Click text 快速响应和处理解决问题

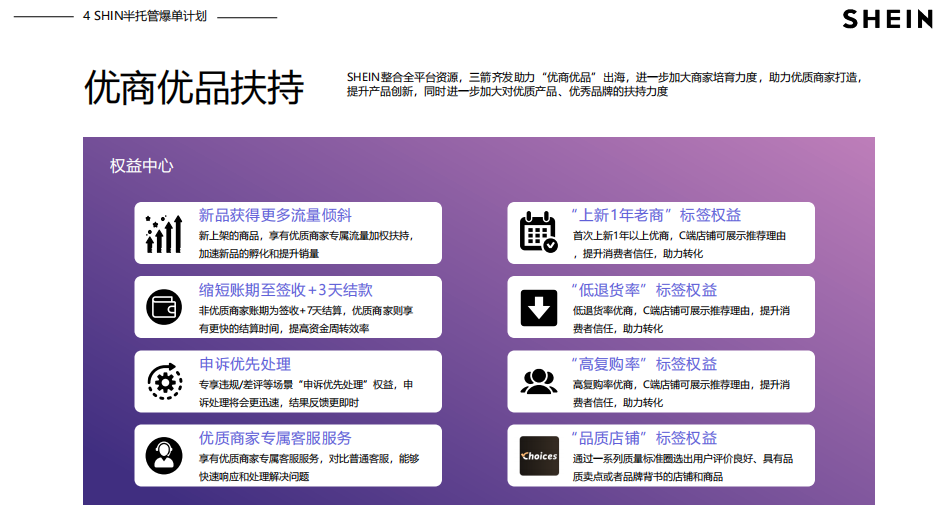pos(254,477)
